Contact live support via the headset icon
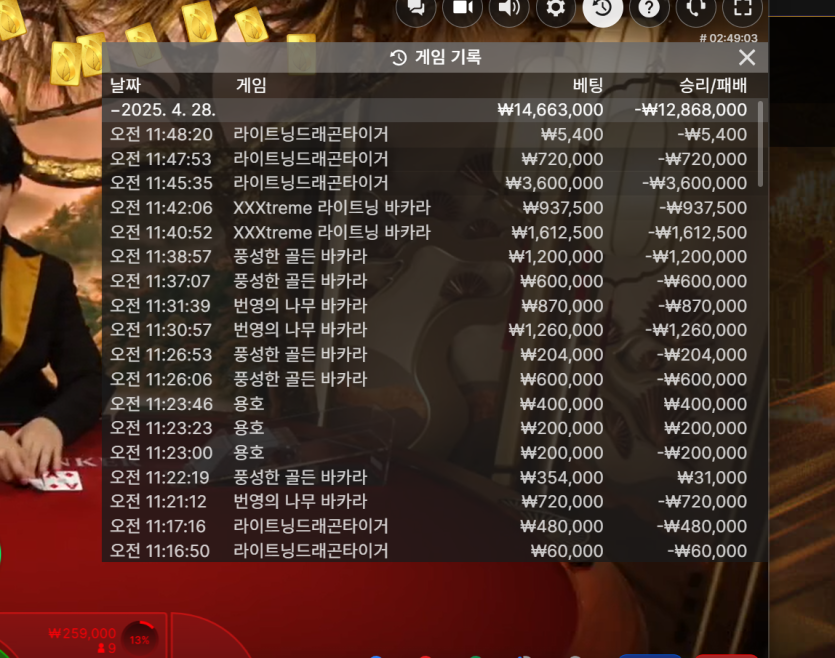835x658 pixels. point(696,8)
